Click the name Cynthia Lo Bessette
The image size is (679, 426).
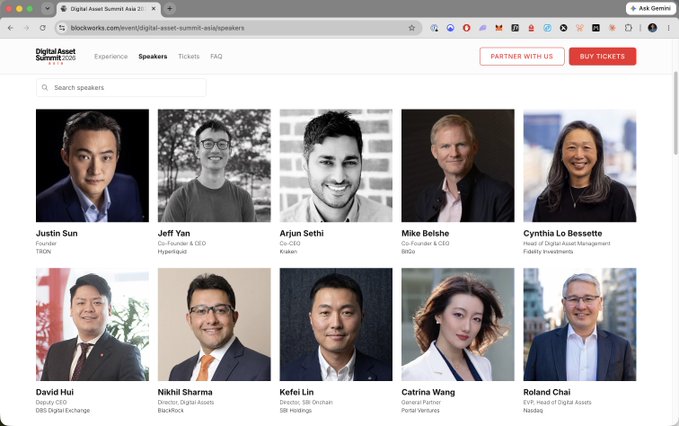point(563,233)
